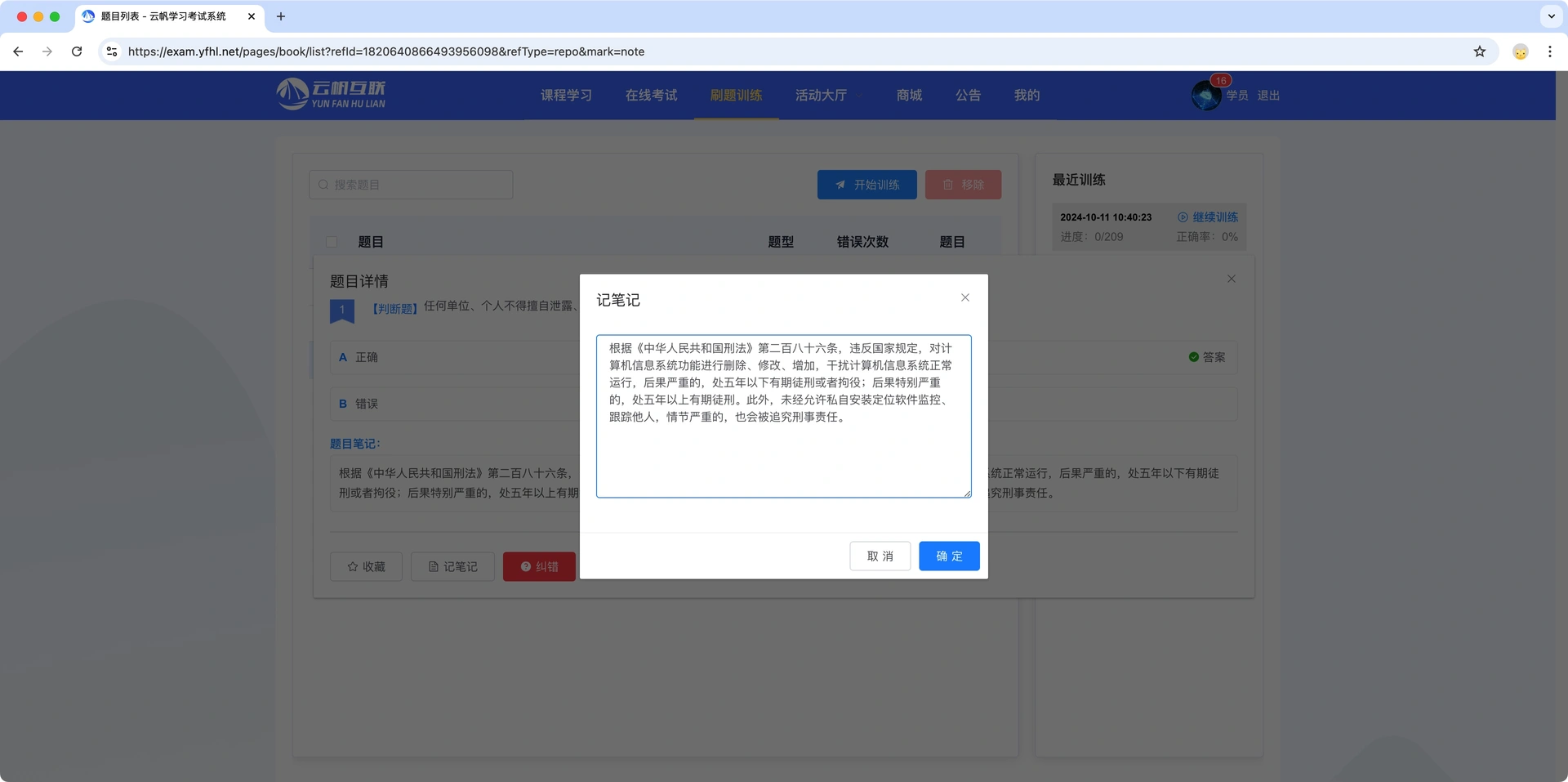Open Chrome three-dot menu
The width and height of the screenshot is (1568, 782).
pos(1550,51)
